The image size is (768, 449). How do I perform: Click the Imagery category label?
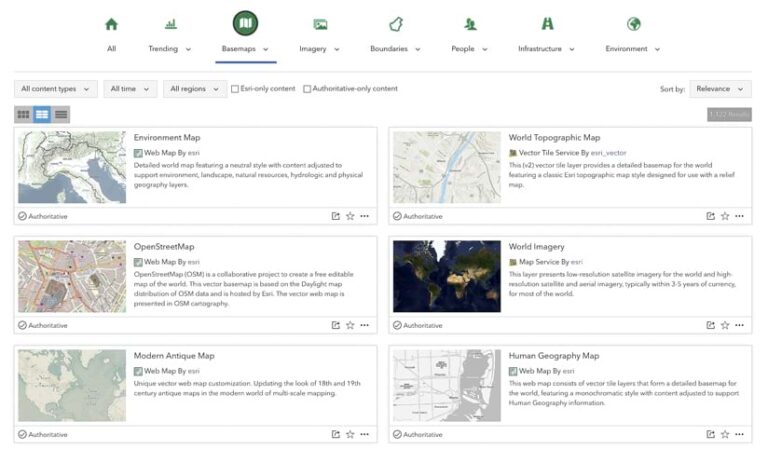[312, 49]
